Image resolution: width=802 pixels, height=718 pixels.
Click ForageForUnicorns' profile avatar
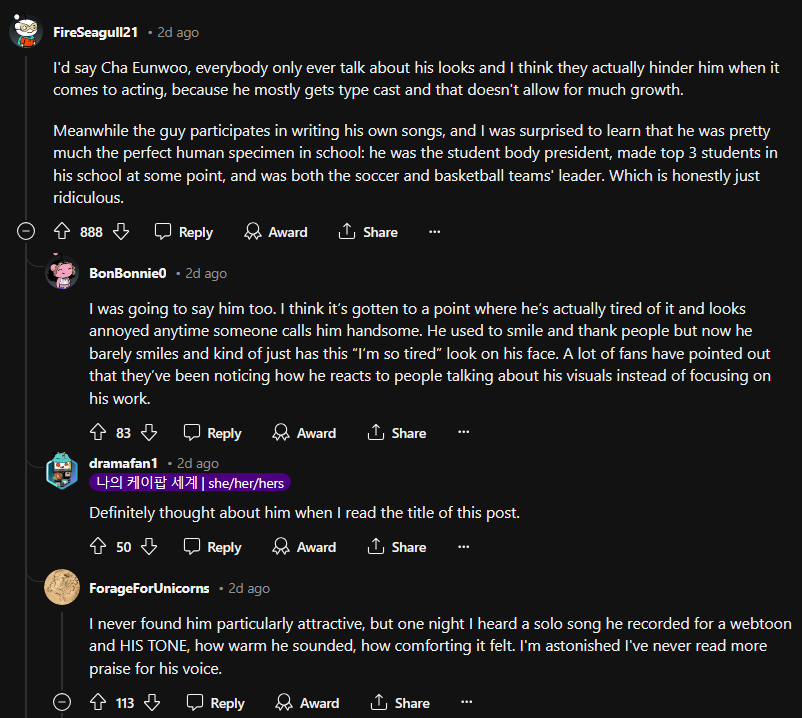(62, 588)
